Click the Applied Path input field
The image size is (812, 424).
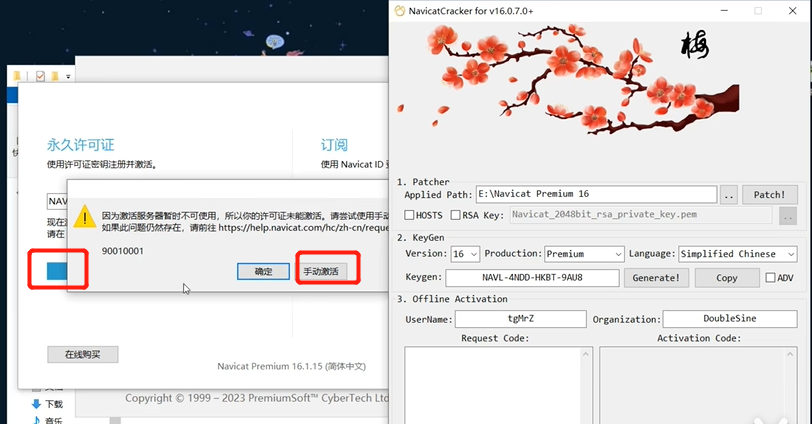pos(596,194)
